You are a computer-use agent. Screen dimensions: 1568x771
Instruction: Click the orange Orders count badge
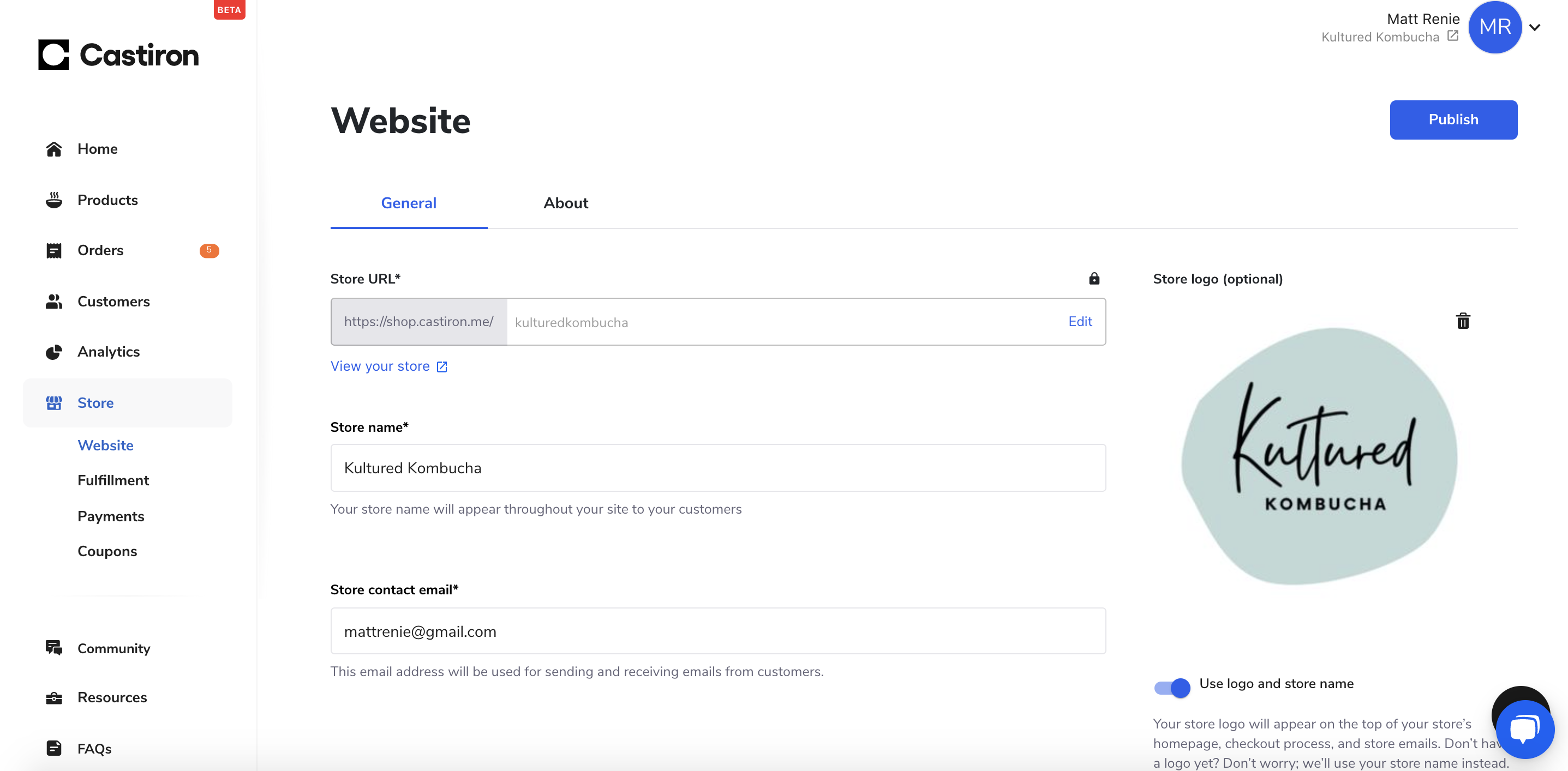pyautogui.click(x=209, y=250)
